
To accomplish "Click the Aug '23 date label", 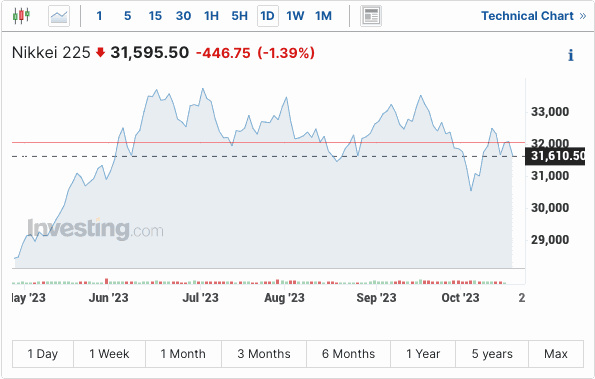I will coord(285,298).
